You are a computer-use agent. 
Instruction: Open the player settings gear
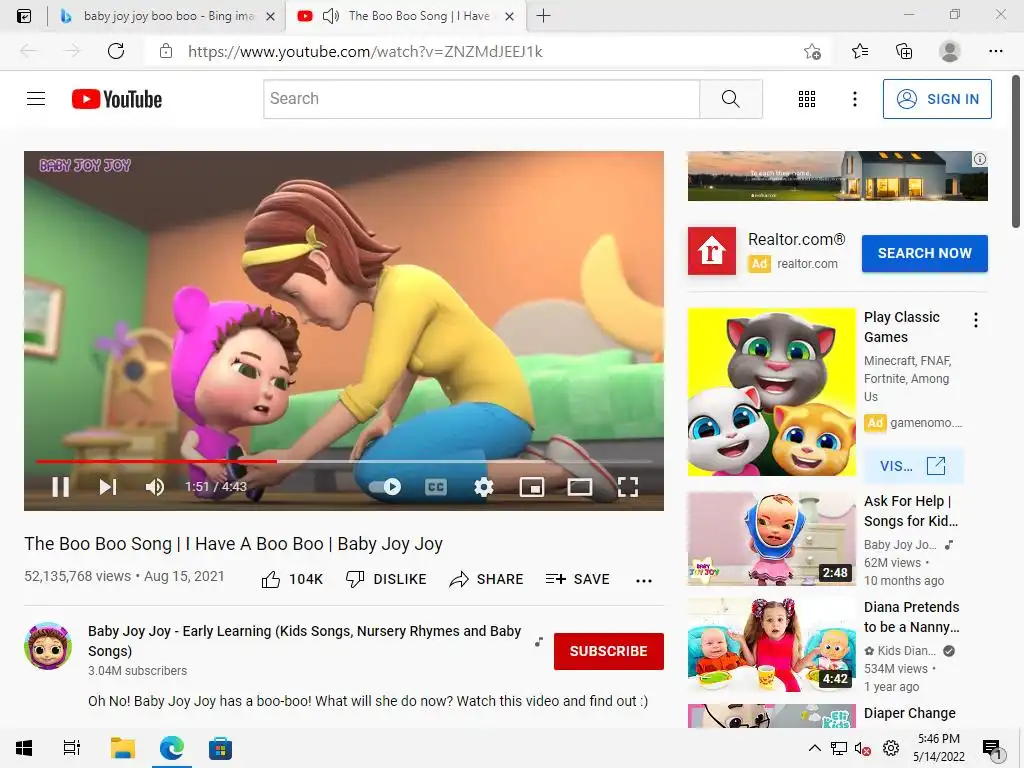click(x=483, y=487)
